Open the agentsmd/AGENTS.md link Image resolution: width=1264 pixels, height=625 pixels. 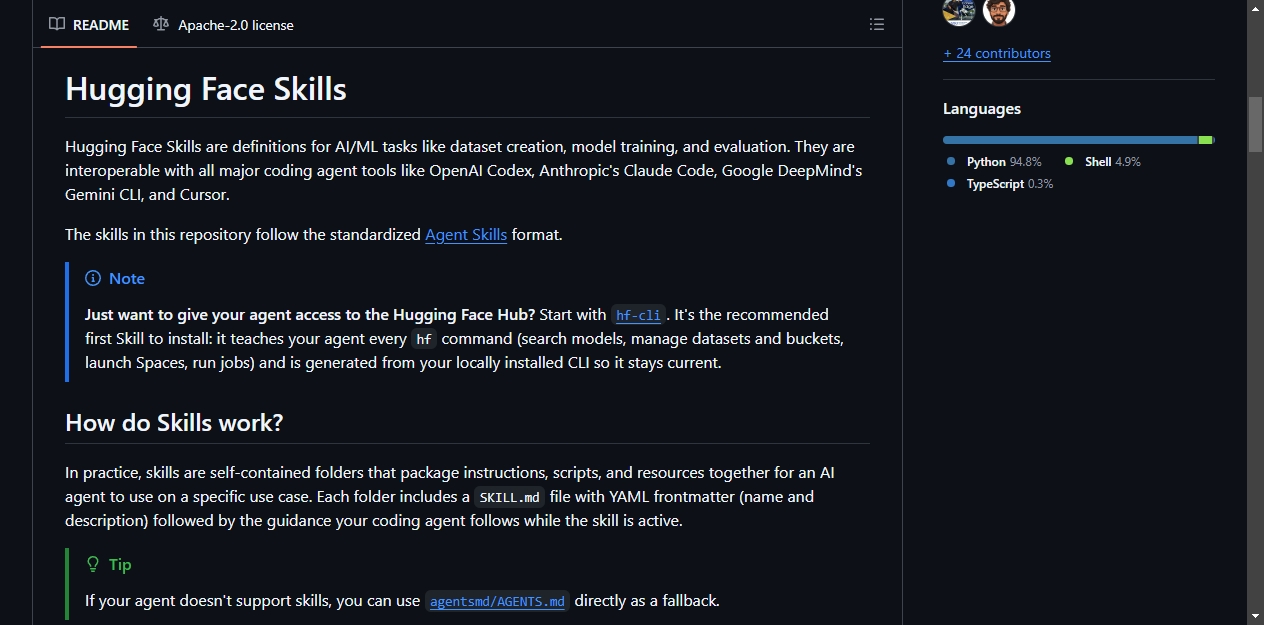pos(497,602)
